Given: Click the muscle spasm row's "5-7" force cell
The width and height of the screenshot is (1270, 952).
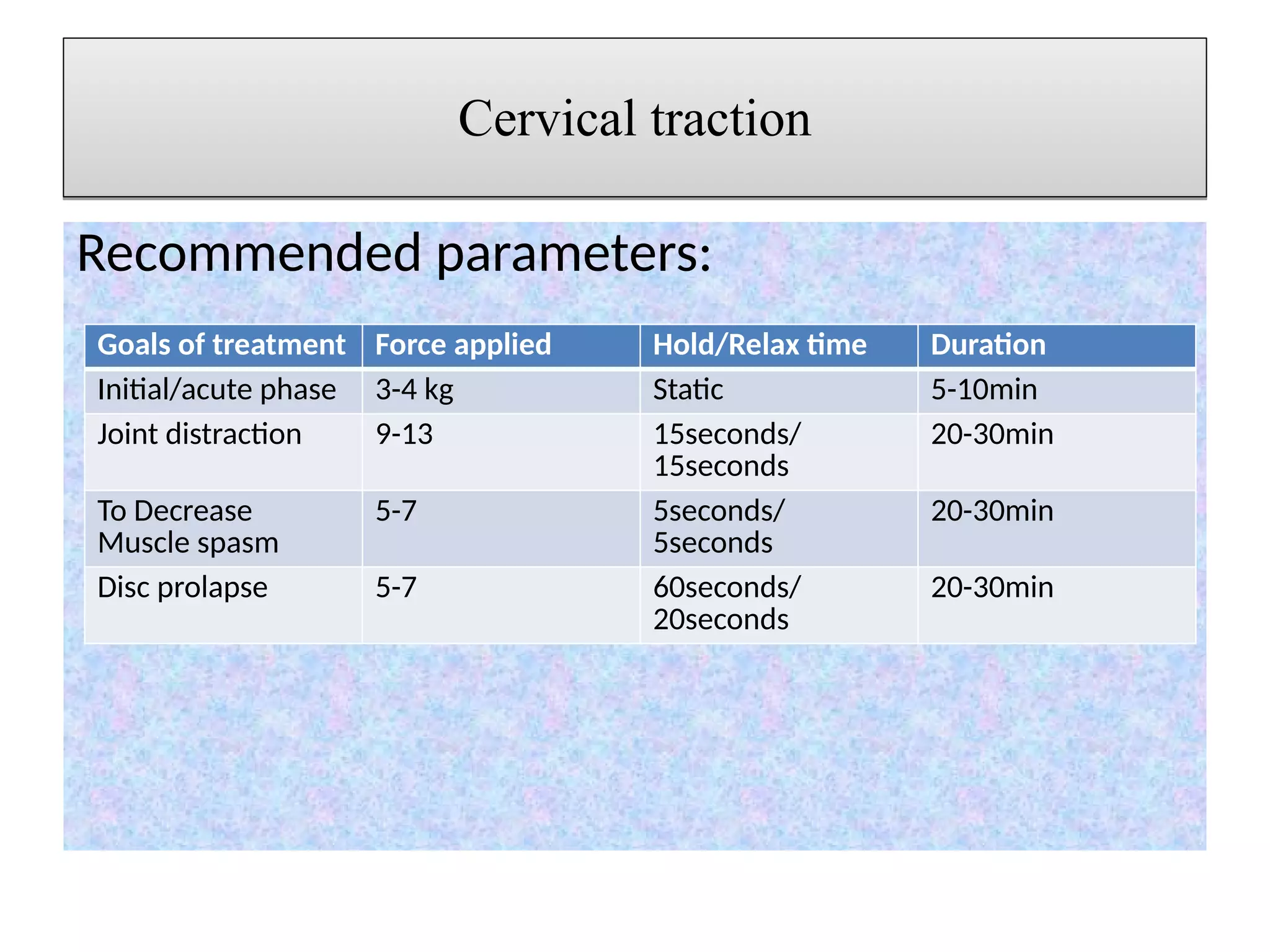Looking at the screenshot, I should point(396,511).
